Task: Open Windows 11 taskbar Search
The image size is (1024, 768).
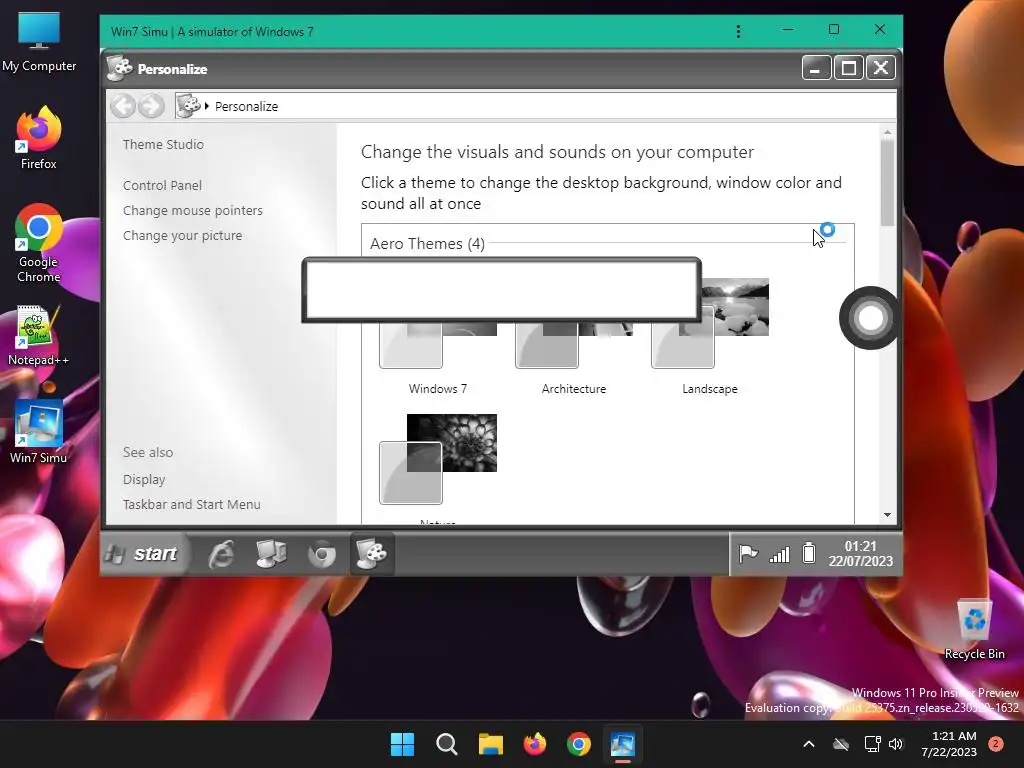Action: click(x=447, y=744)
